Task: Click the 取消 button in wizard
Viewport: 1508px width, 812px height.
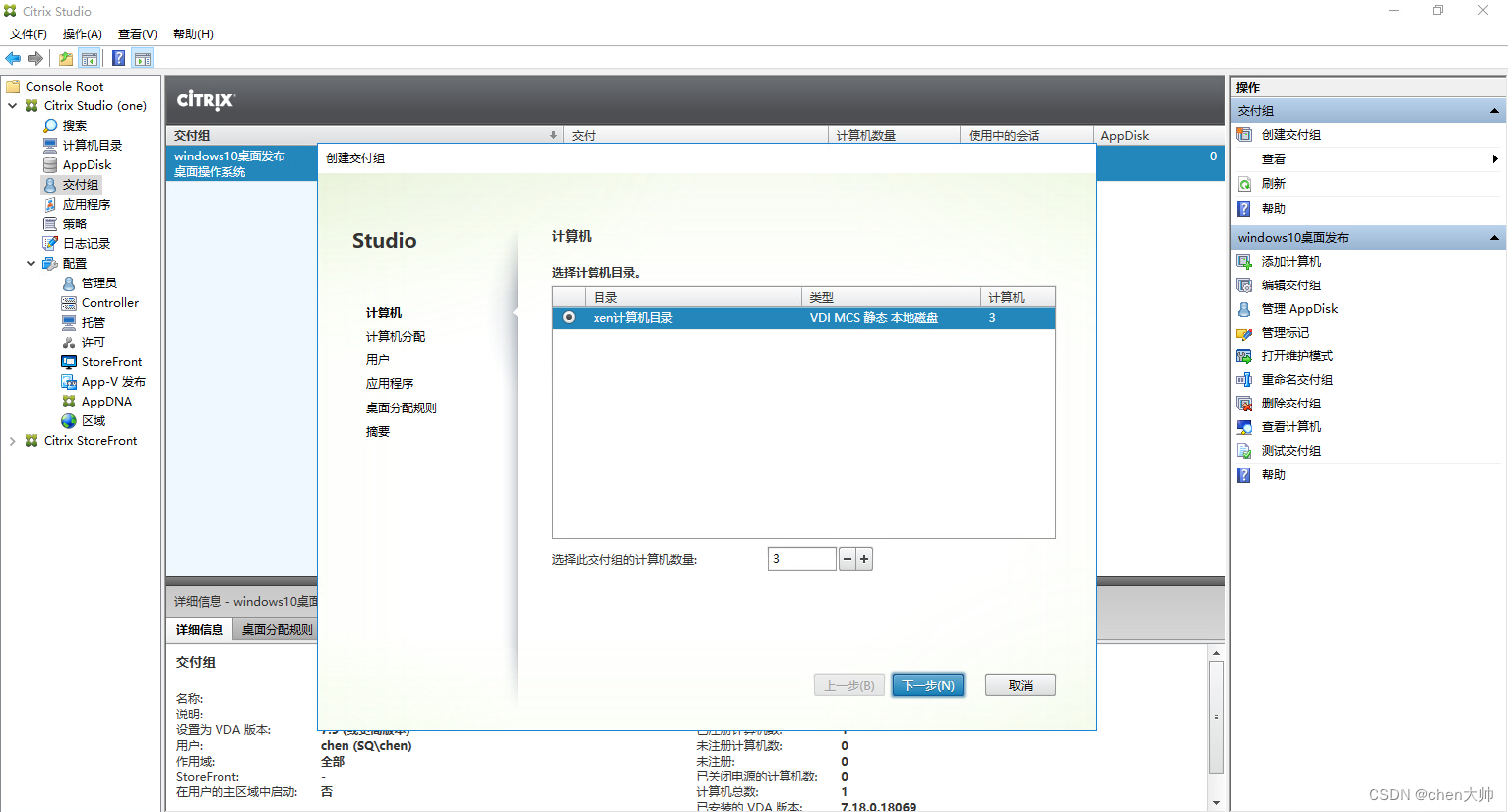Action: point(1021,685)
